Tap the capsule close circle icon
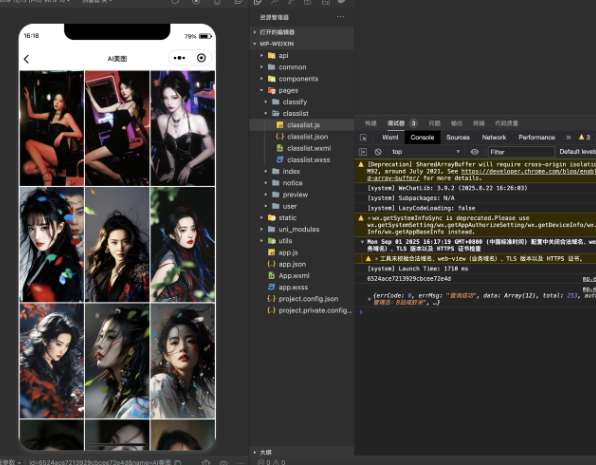 click(201, 58)
